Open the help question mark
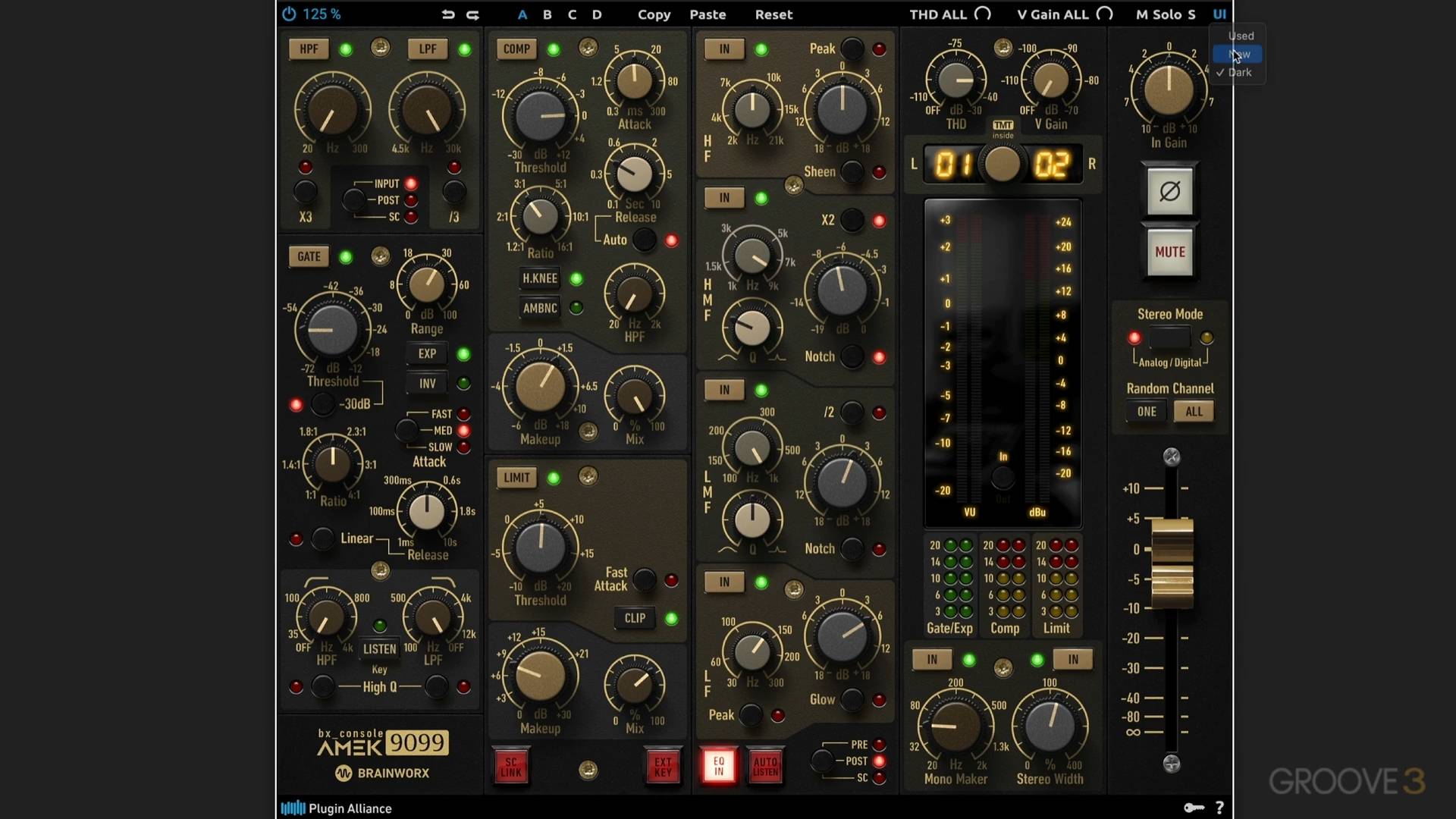This screenshot has width=1456, height=819. pos(1219,808)
